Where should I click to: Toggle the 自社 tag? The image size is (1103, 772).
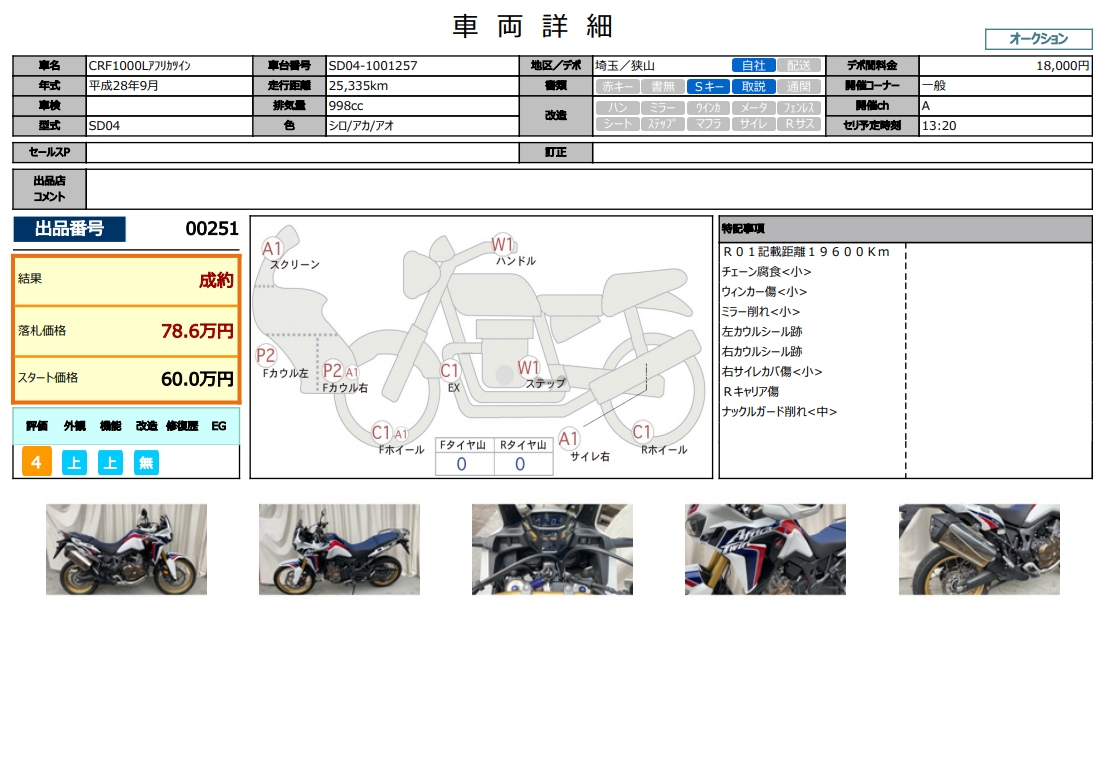pos(753,65)
